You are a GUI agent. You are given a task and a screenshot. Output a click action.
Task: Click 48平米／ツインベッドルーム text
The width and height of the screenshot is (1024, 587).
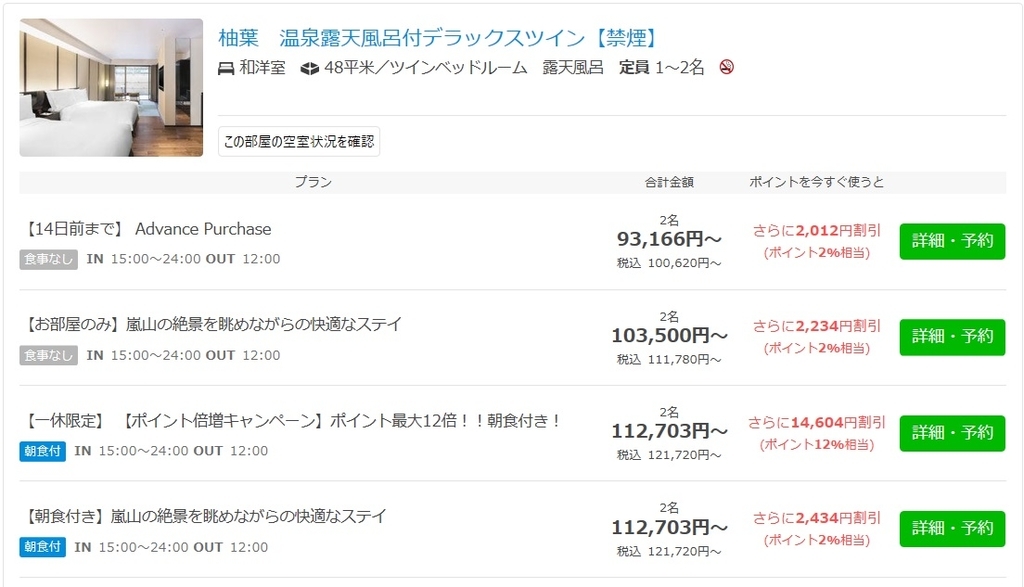click(425, 67)
